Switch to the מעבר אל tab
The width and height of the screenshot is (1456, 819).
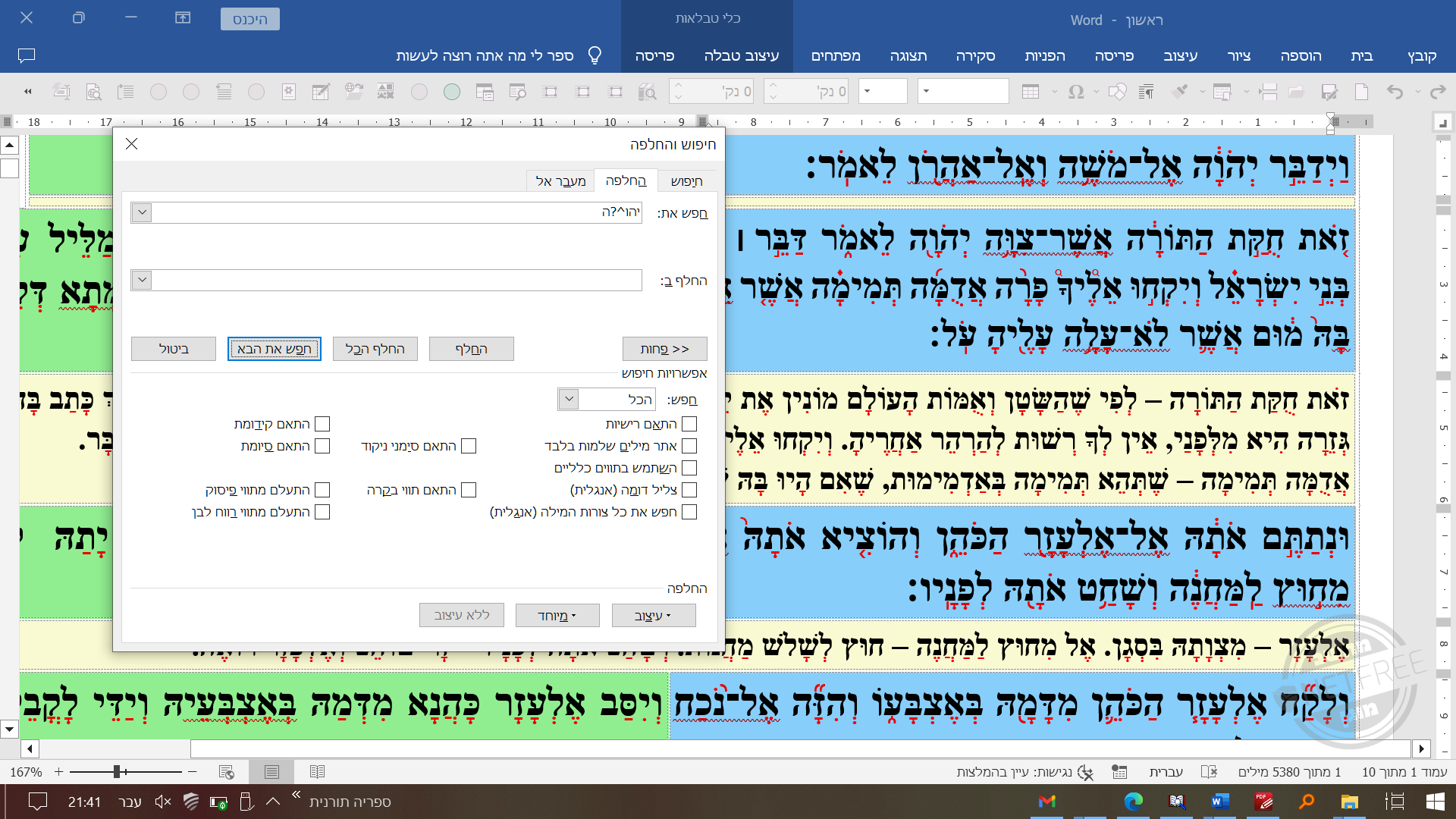pos(560,181)
